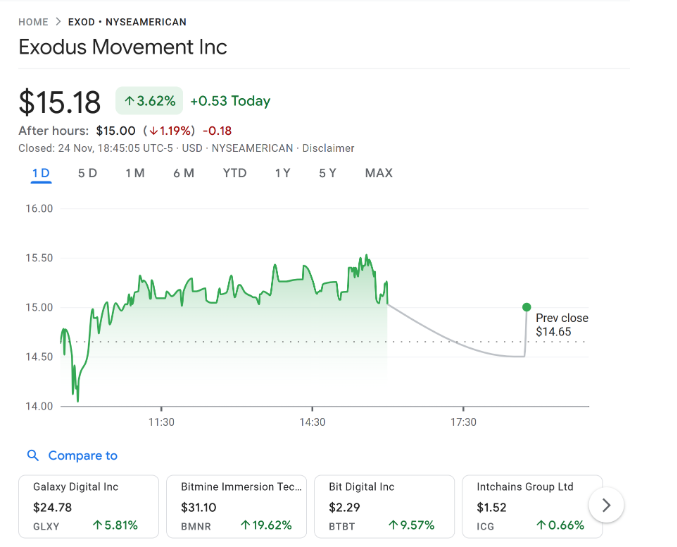Open the 1Y chart view

pyautogui.click(x=283, y=173)
